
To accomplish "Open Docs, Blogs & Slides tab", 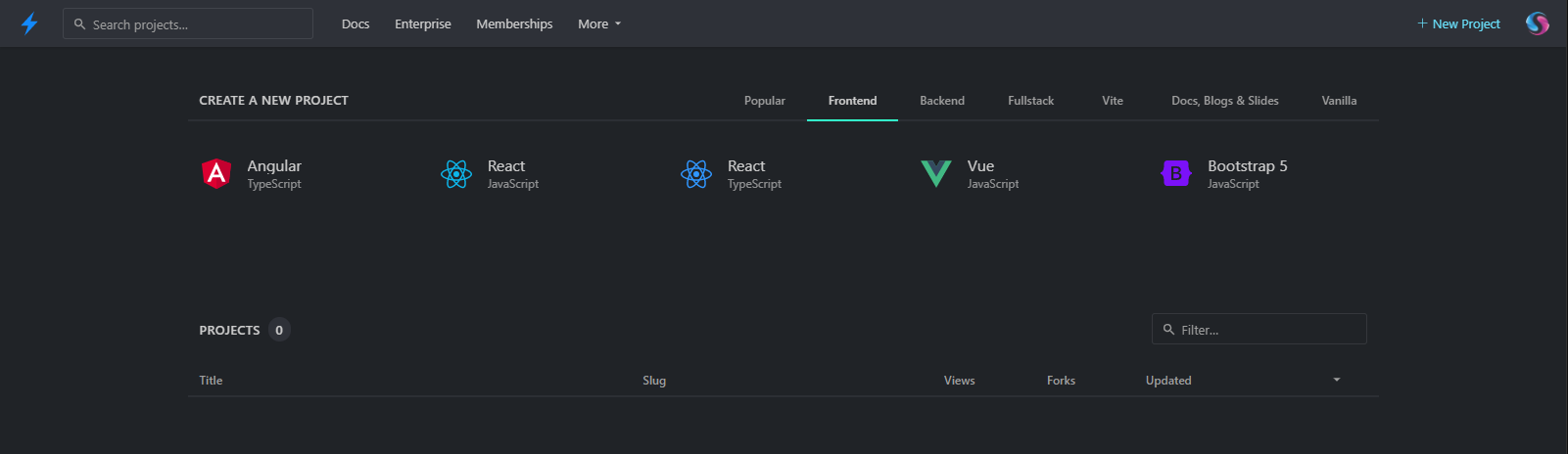I will click(x=1225, y=101).
